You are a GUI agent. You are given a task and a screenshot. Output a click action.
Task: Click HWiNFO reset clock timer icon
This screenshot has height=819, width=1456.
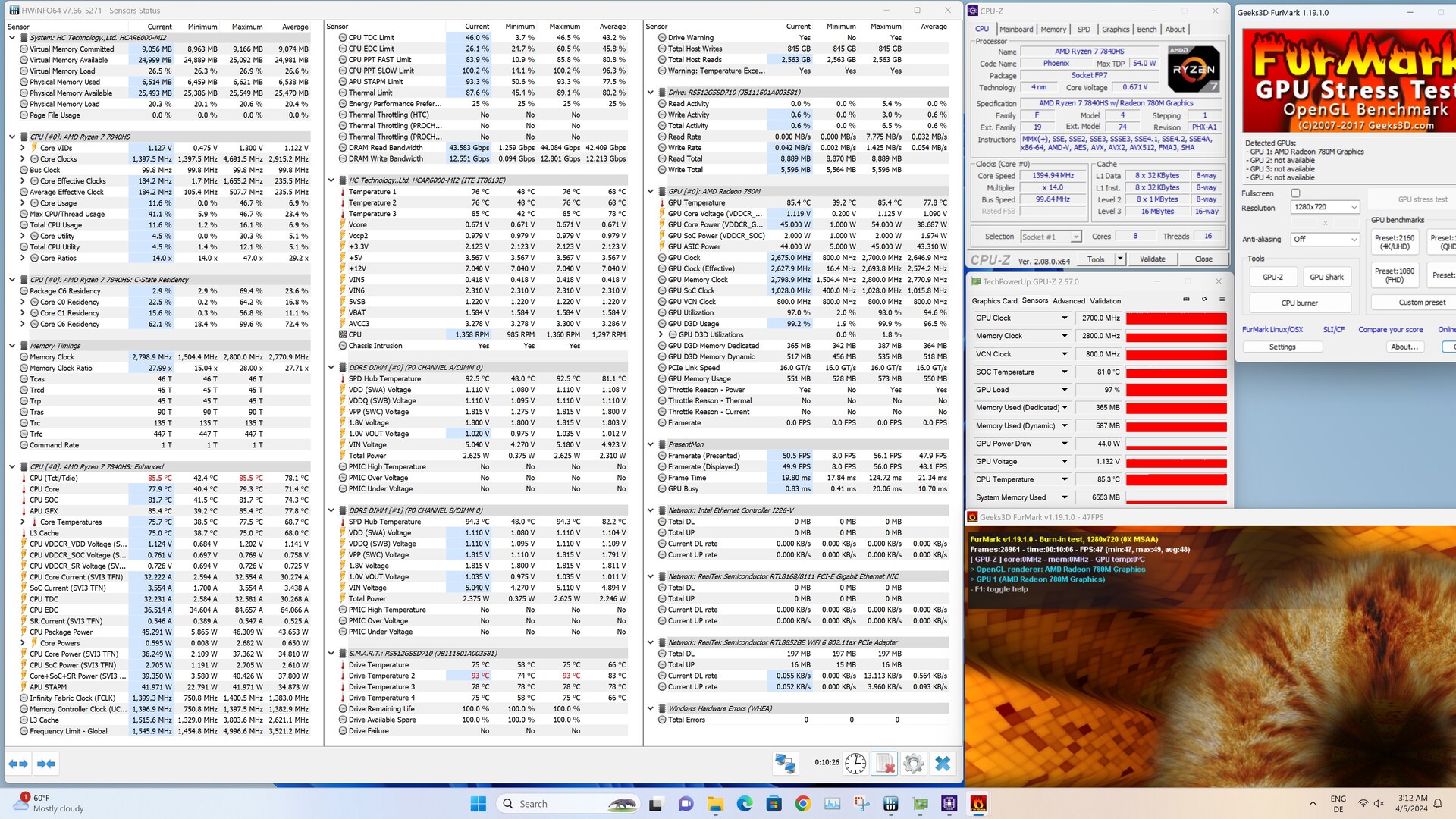click(855, 764)
